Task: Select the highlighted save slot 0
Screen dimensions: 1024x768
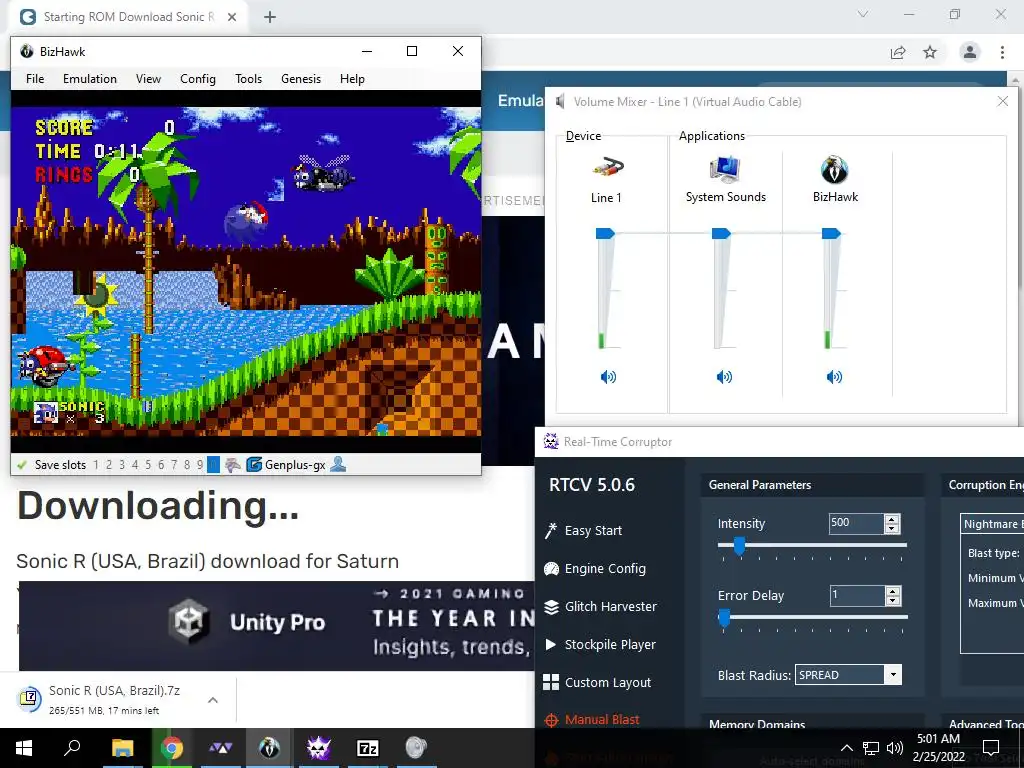Action: (214, 465)
